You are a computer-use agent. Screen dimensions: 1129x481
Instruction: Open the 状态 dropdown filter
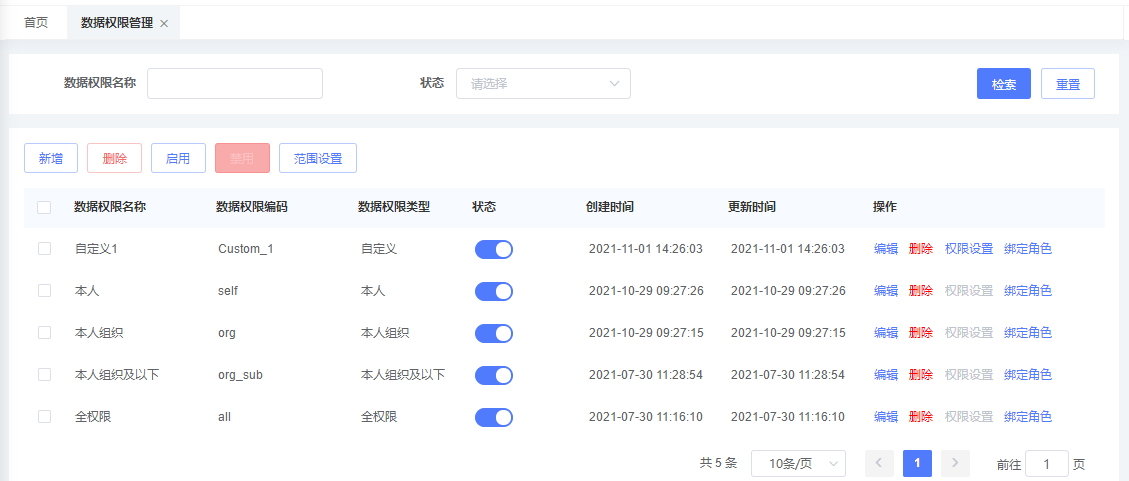543,84
